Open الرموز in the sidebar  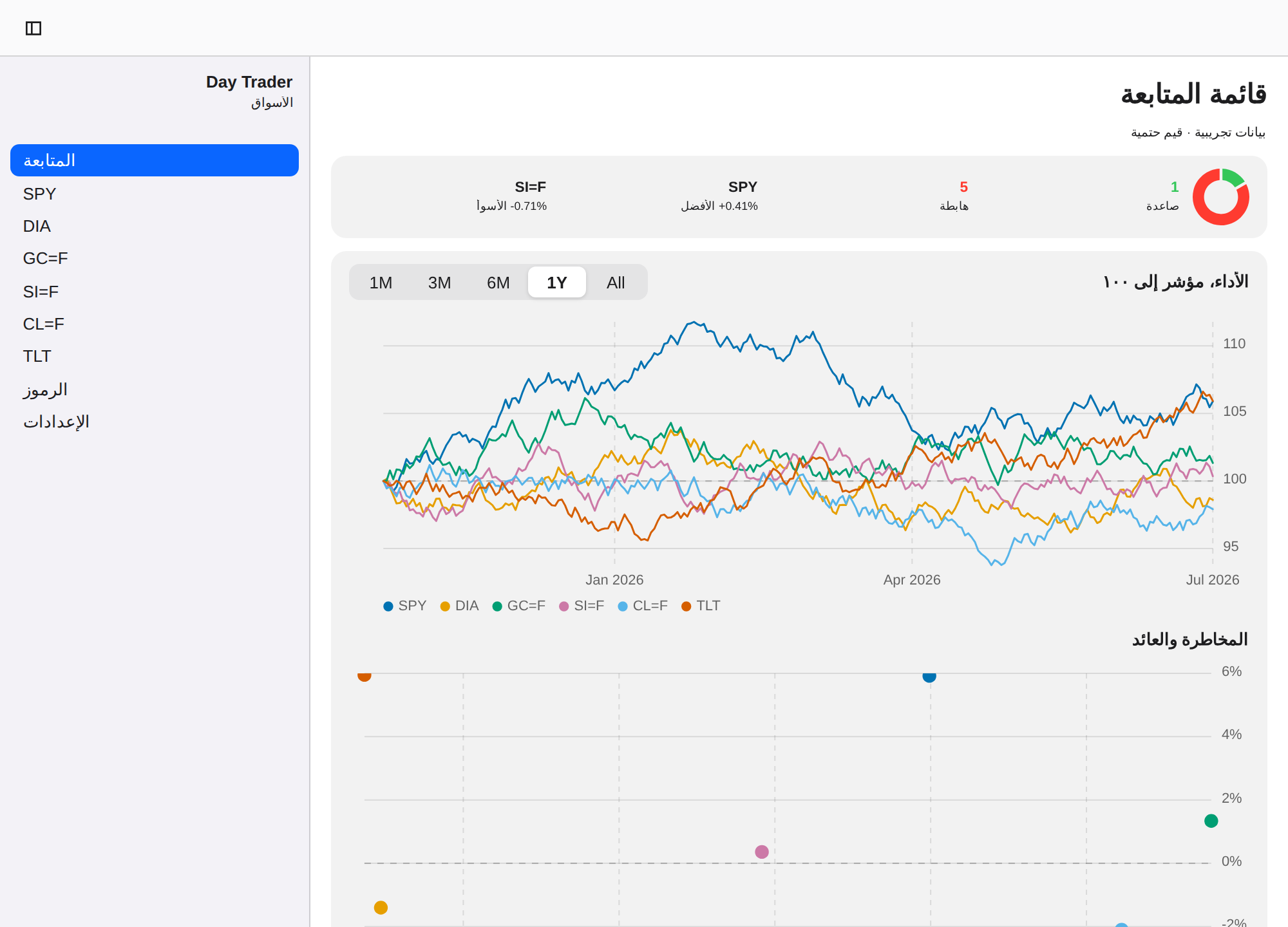pyautogui.click(x=155, y=389)
